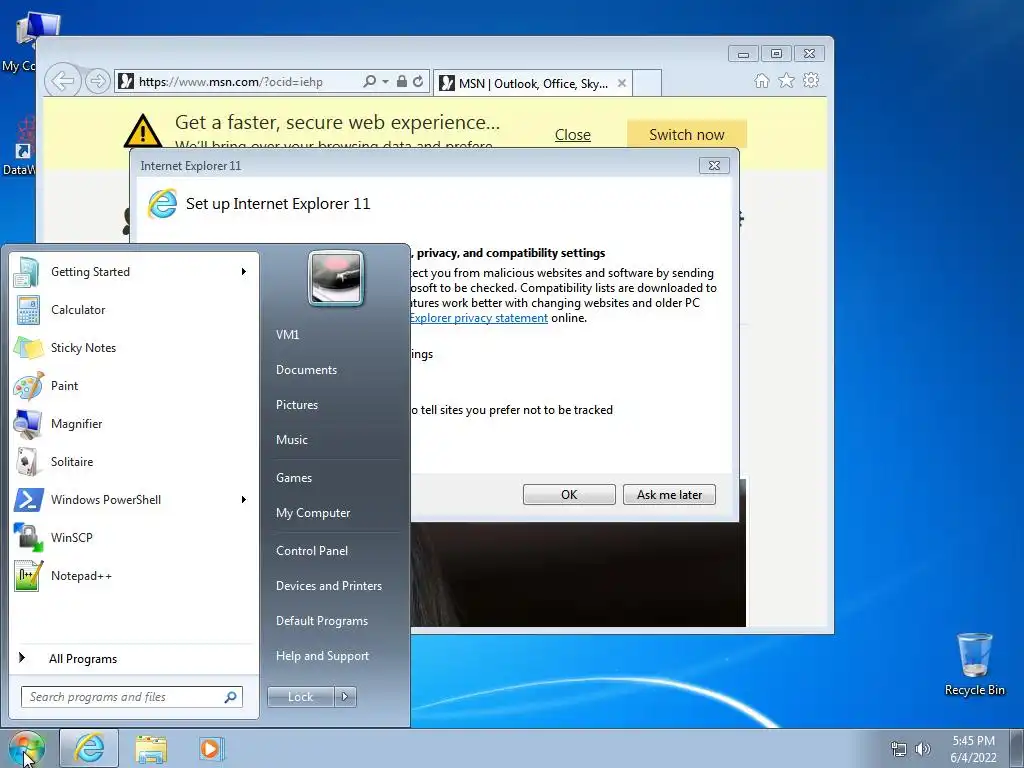Open shutdown options arrow next to Lock

(x=345, y=697)
